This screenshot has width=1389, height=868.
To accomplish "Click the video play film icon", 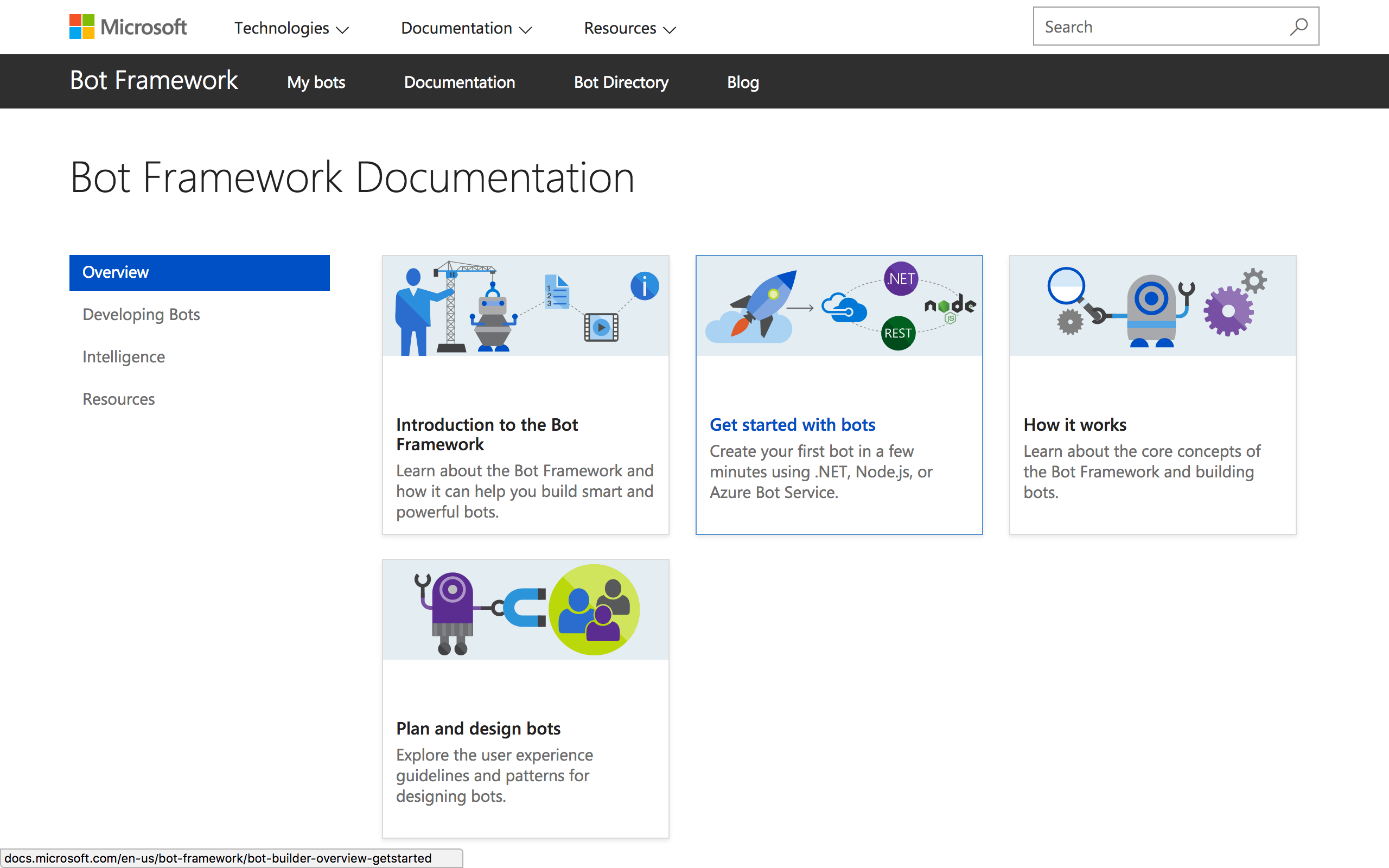I will 601,327.
